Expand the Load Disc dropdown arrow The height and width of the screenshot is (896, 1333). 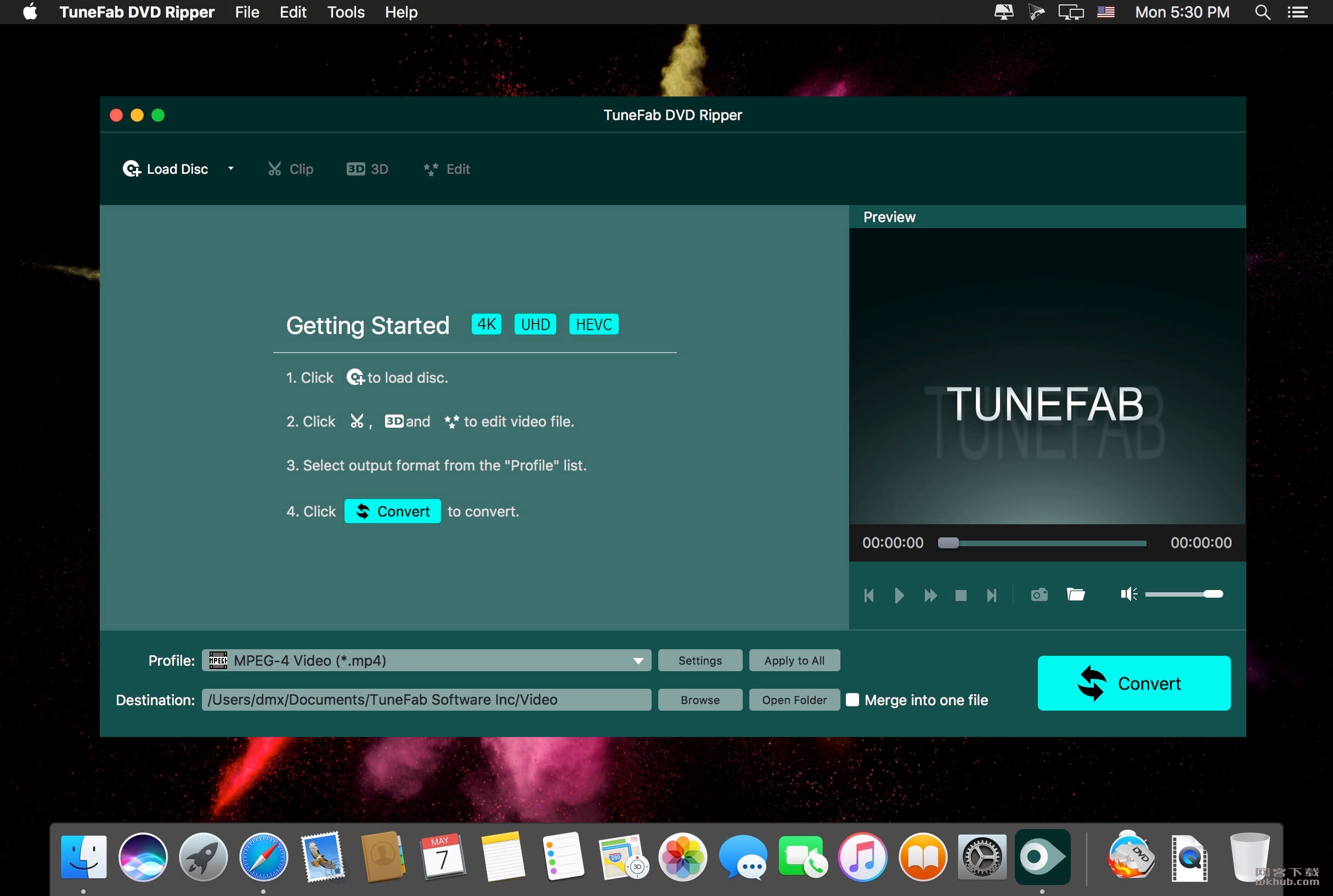(231, 168)
